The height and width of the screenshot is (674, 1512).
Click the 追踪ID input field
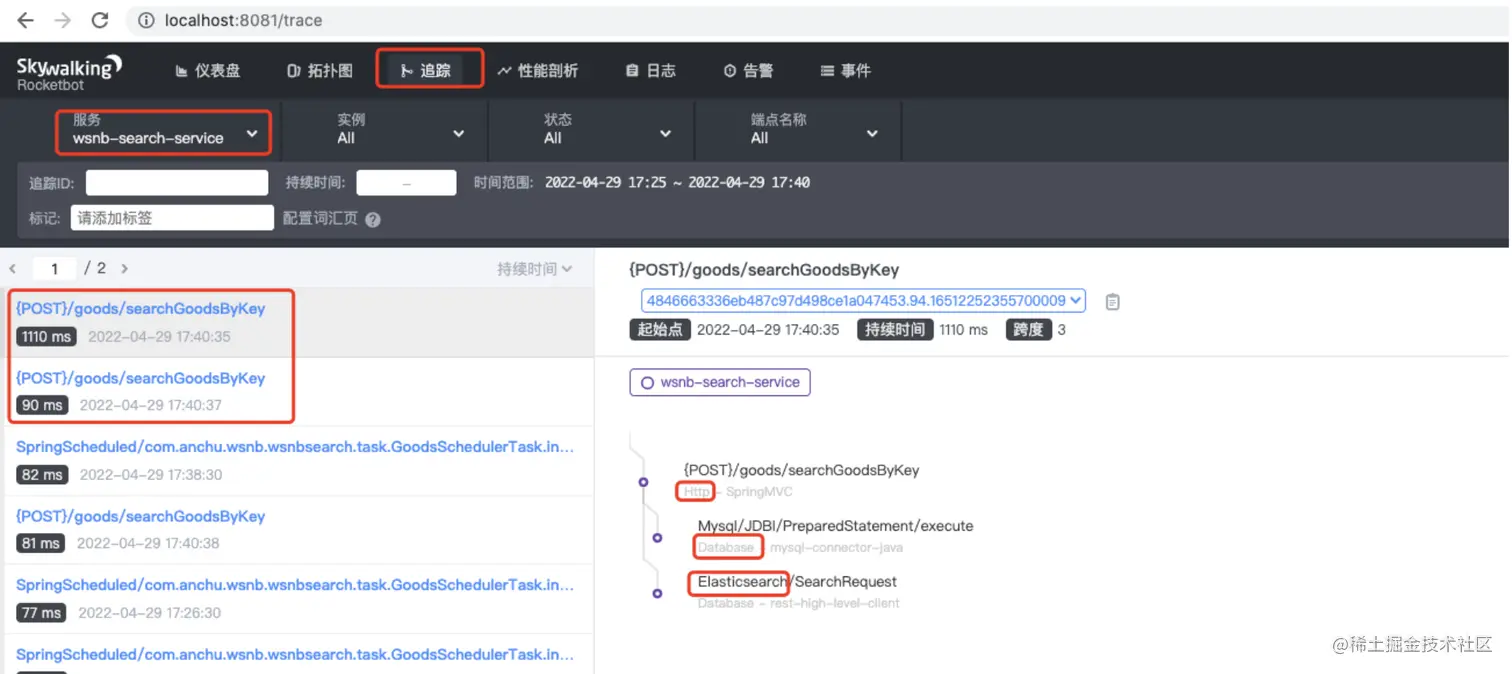[177, 183]
